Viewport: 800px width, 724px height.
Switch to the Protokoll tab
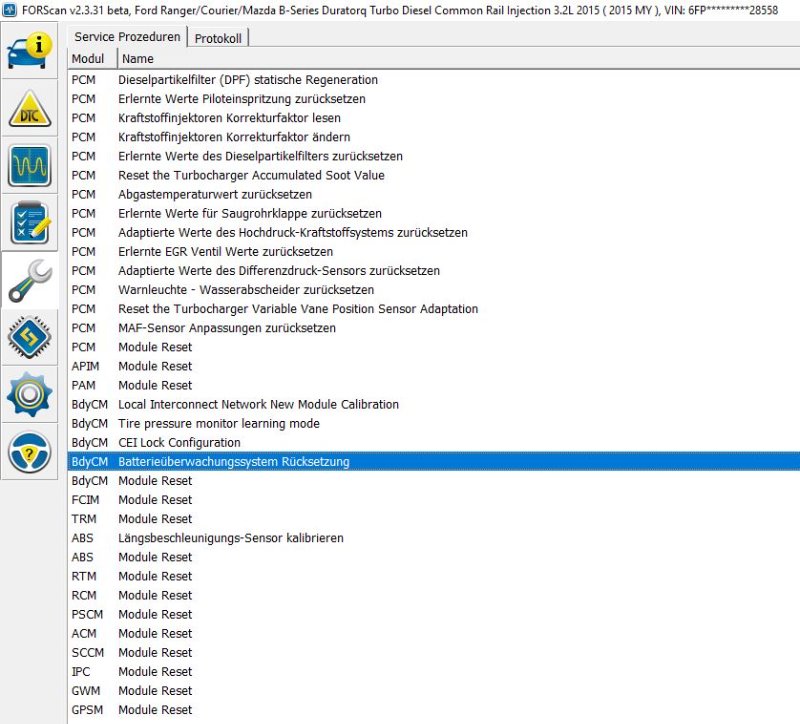click(218, 38)
